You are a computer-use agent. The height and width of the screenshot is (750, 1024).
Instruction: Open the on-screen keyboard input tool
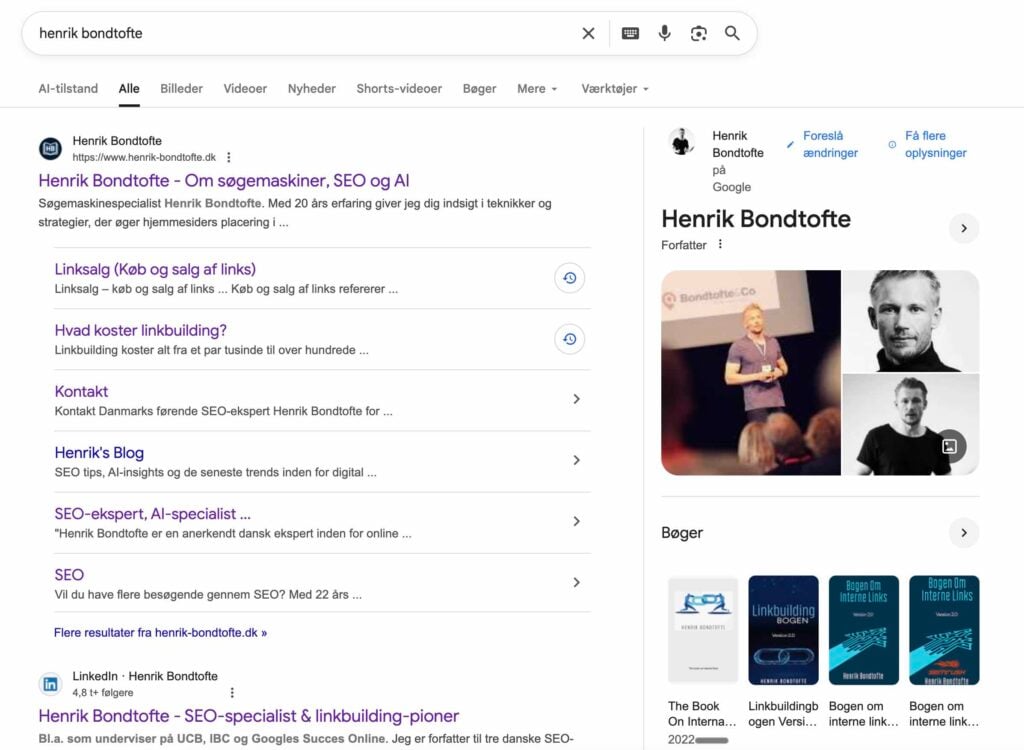tap(630, 33)
